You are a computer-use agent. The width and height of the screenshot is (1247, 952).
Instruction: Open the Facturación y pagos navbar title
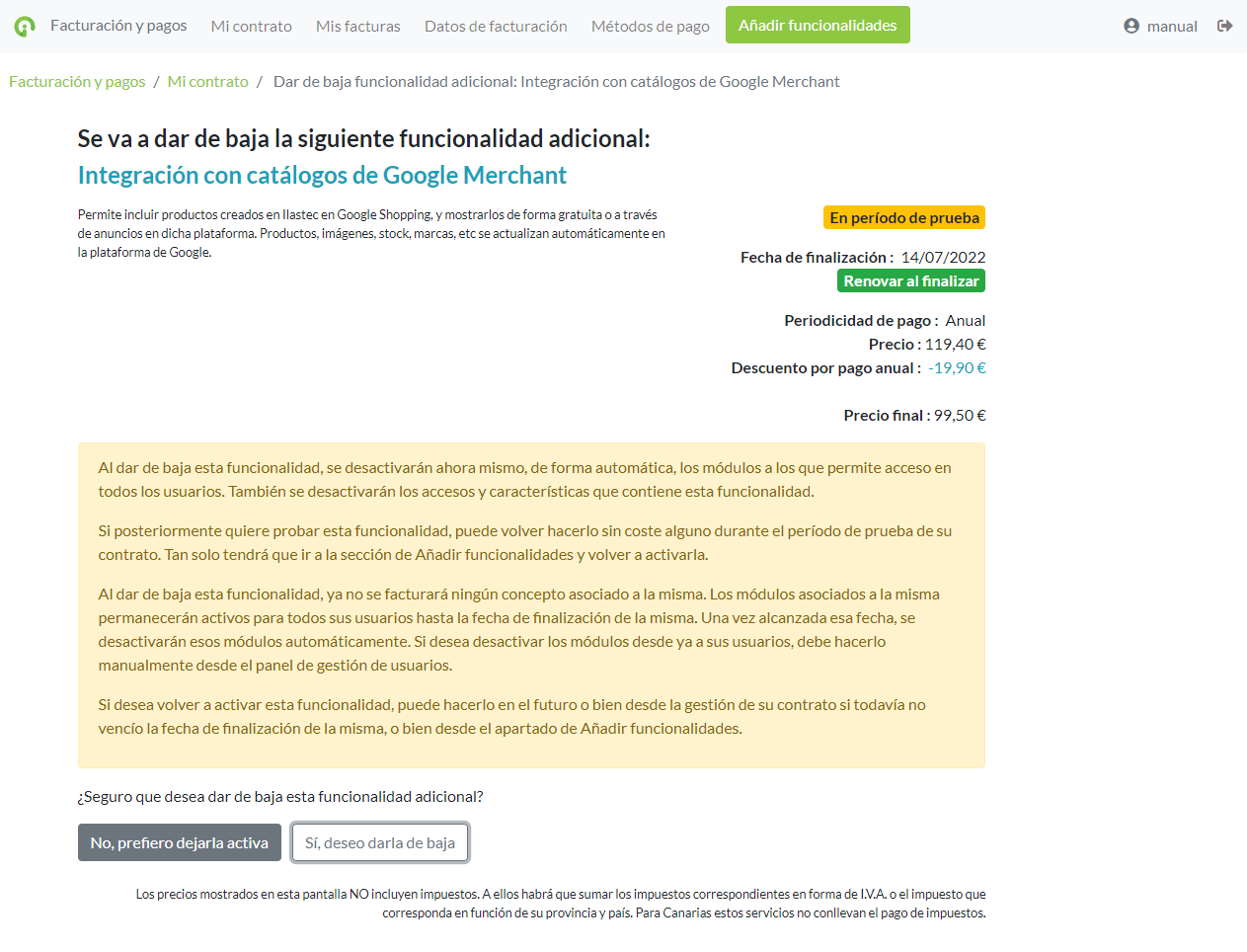(118, 26)
